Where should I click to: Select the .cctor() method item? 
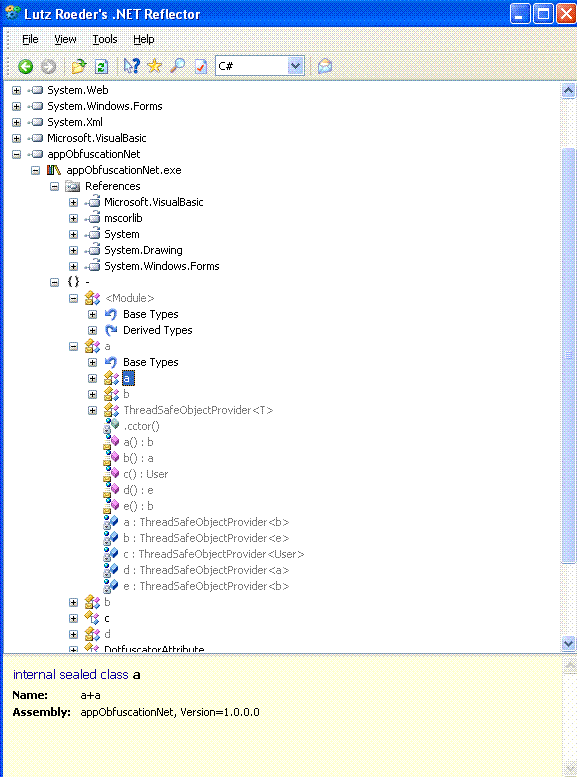(141, 427)
